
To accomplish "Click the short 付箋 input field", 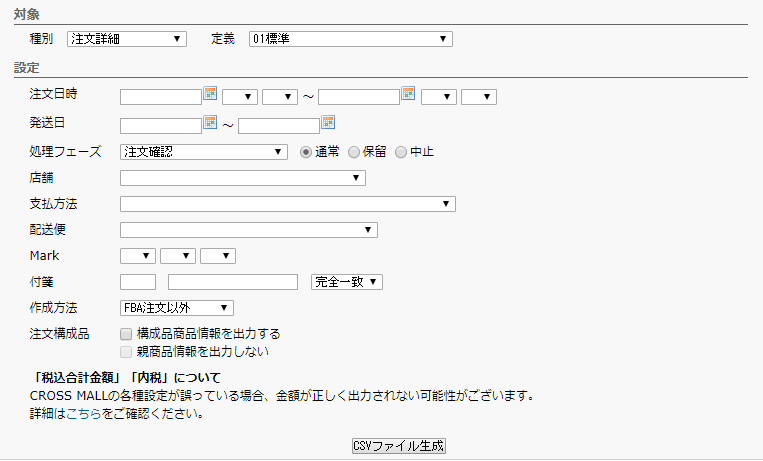I will 138,282.
